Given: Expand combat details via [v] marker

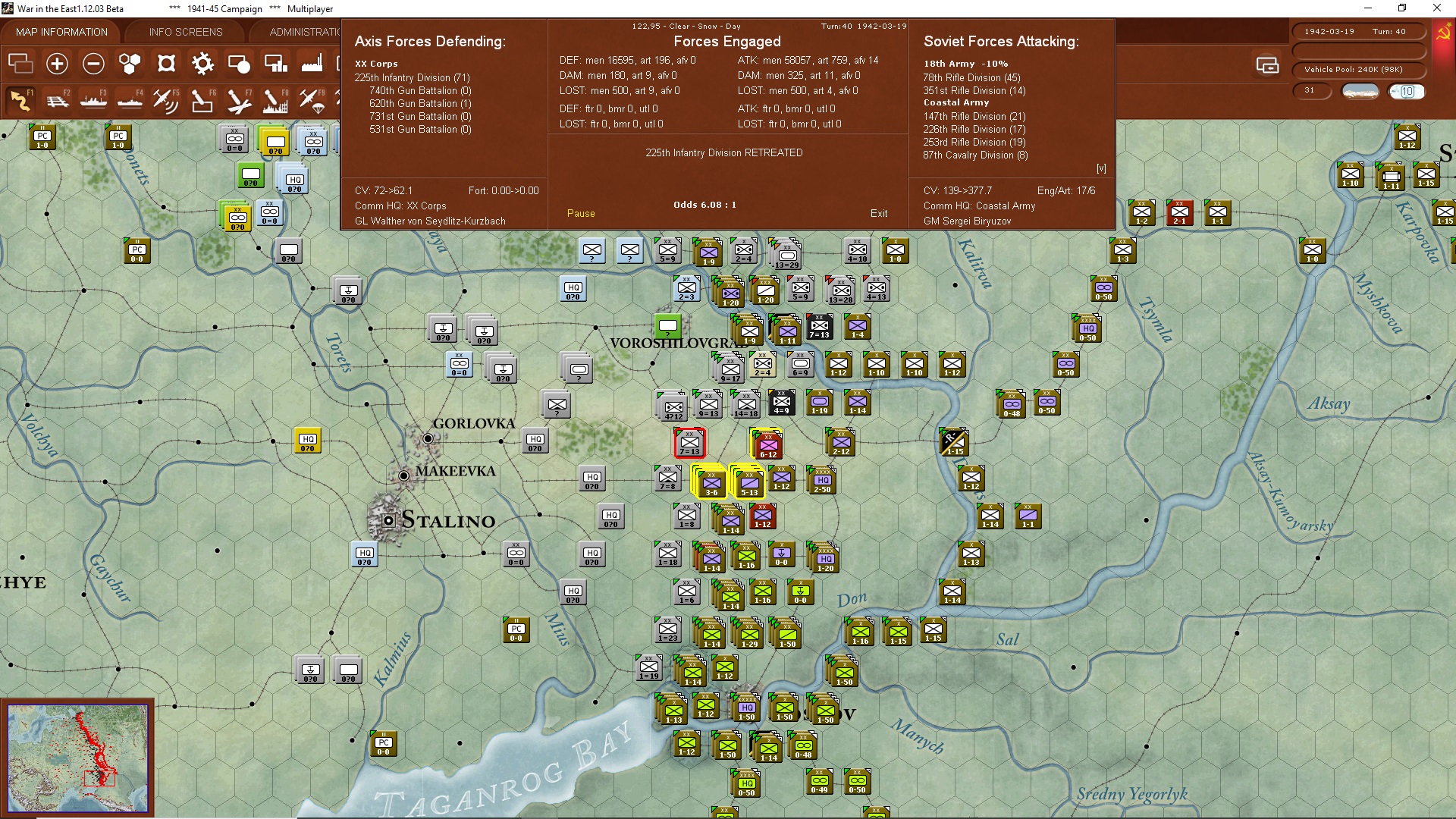Looking at the screenshot, I should [1101, 168].
